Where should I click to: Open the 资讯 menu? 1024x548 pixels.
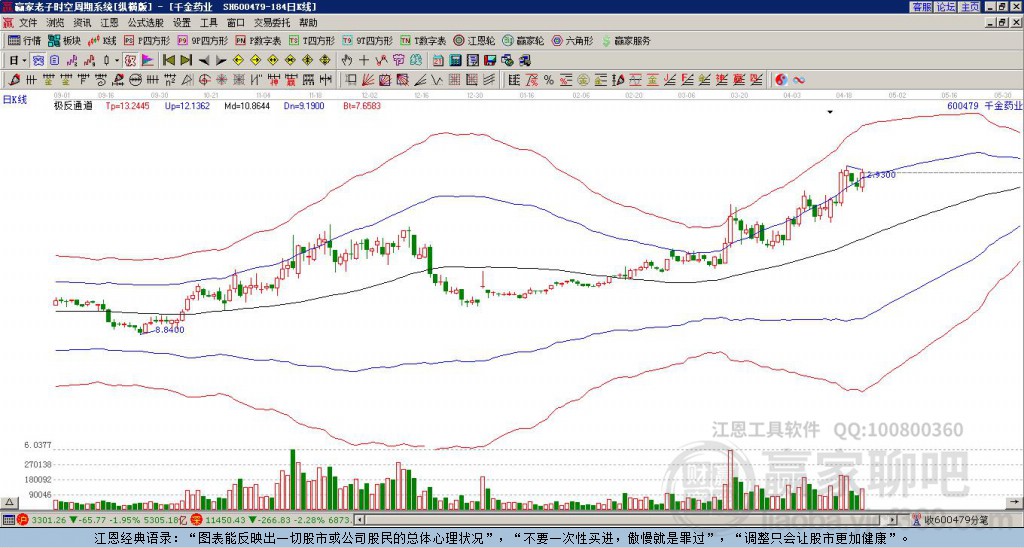[82, 23]
